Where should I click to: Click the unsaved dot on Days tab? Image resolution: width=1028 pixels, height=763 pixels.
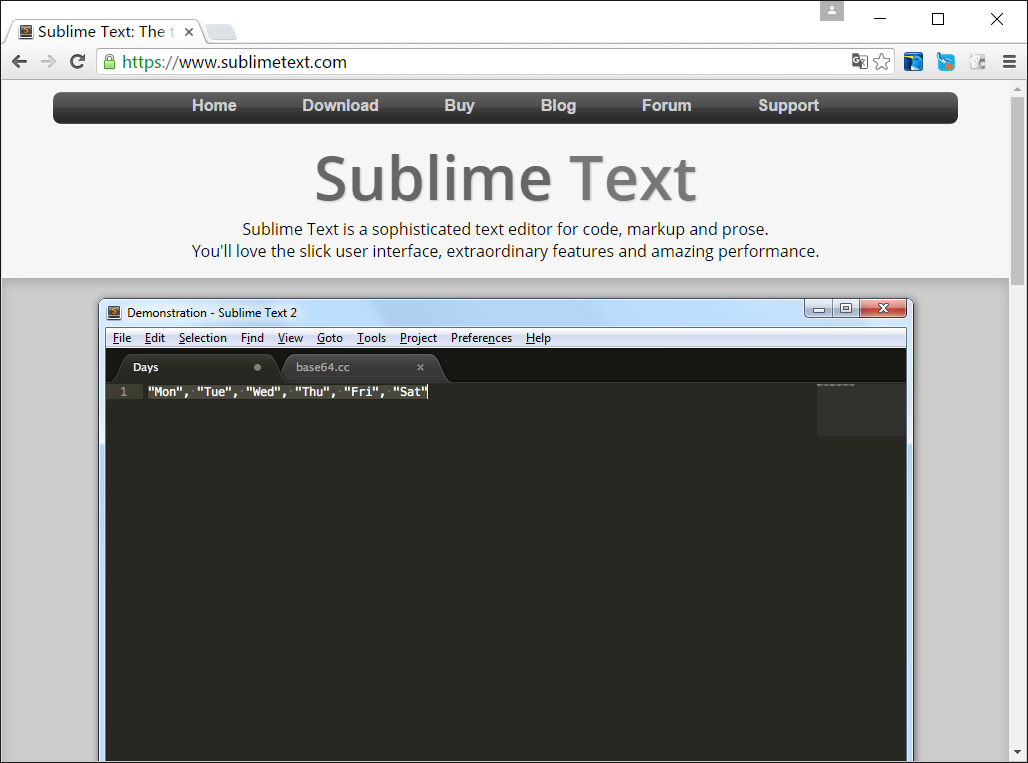pos(258,367)
